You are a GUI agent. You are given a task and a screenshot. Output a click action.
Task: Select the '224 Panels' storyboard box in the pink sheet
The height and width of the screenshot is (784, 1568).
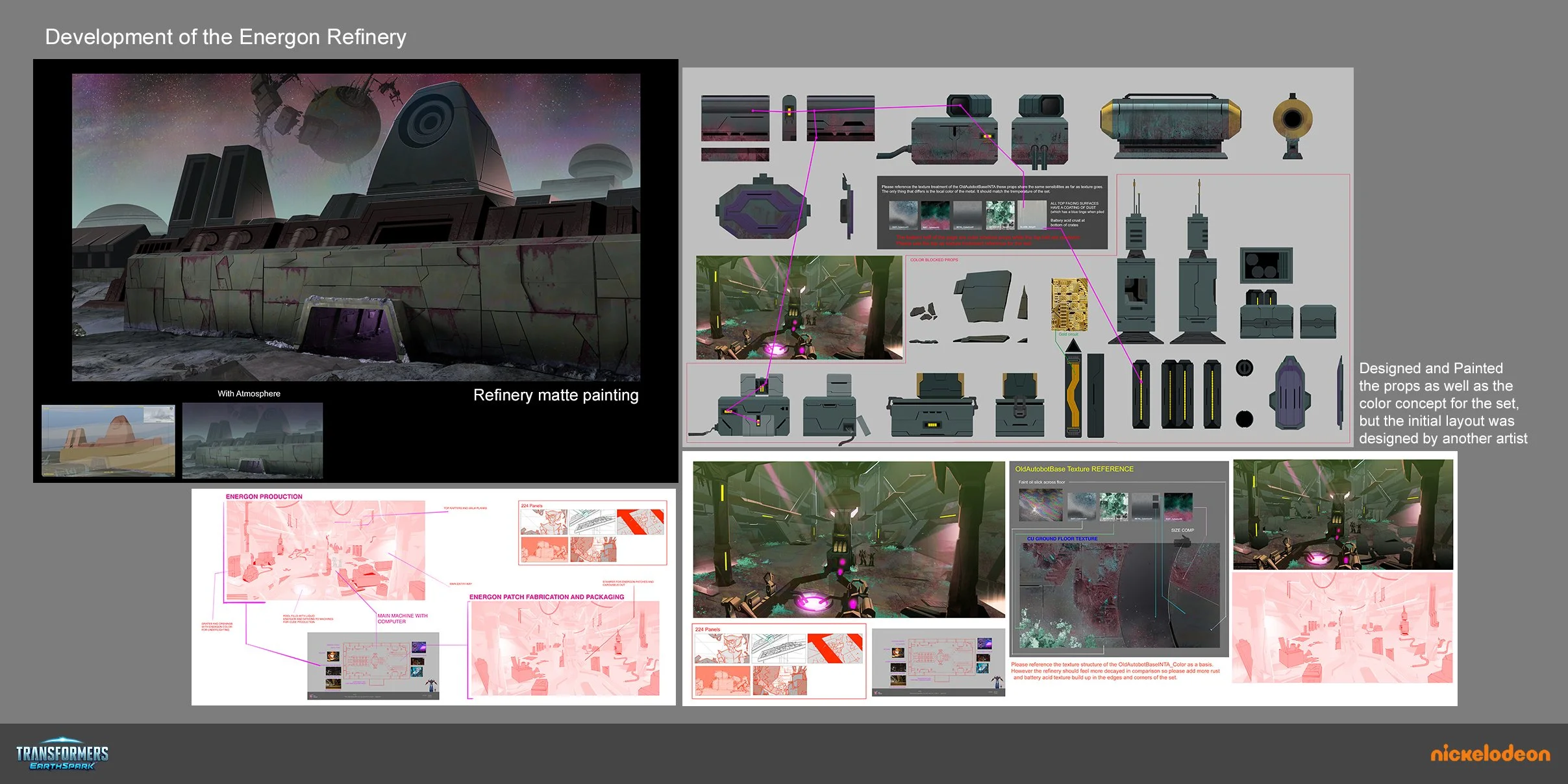(x=593, y=532)
